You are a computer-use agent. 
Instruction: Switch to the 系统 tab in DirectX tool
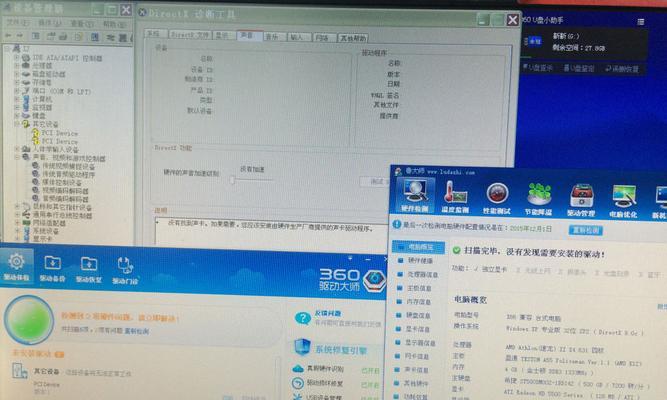pyautogui.click(x=154, y=34)
